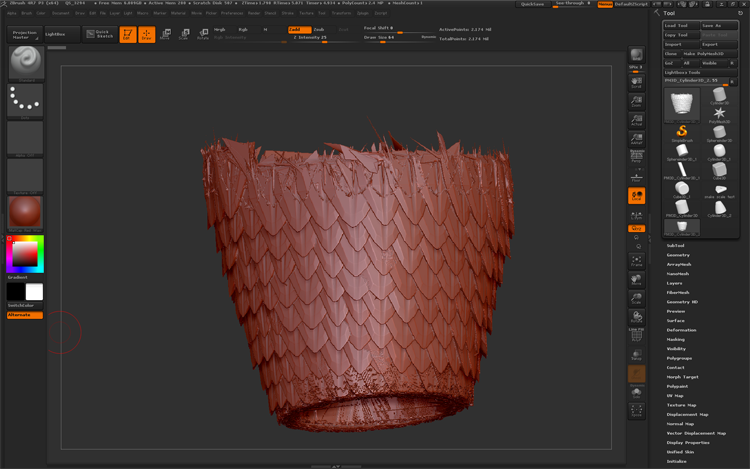Toggle Mrgb paint mode
This screenshot has height=469, width=750.
pos(220,30)
